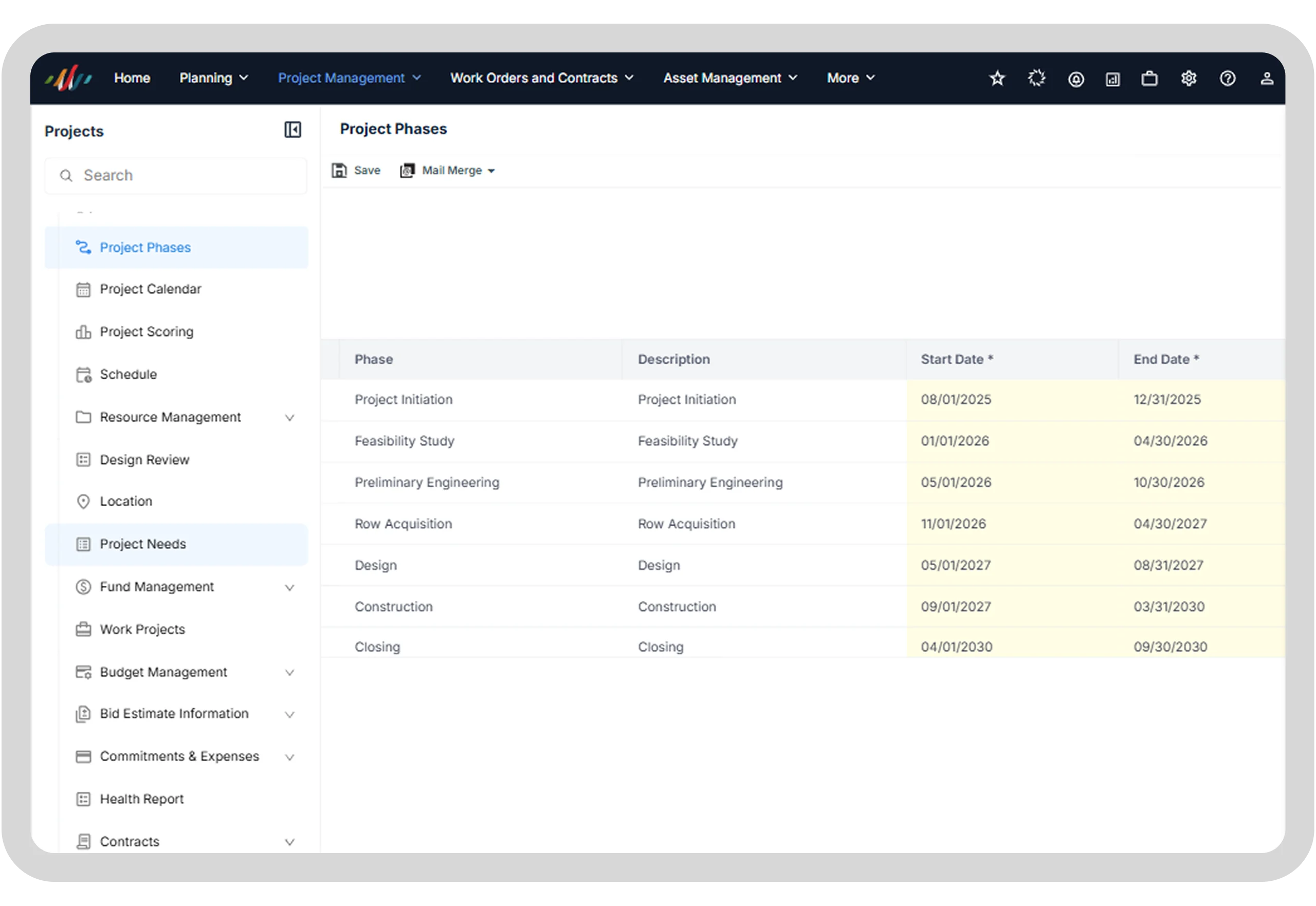Open the help question mark icon
This screenshot has width=1316, height=906.
point(1228,78)
